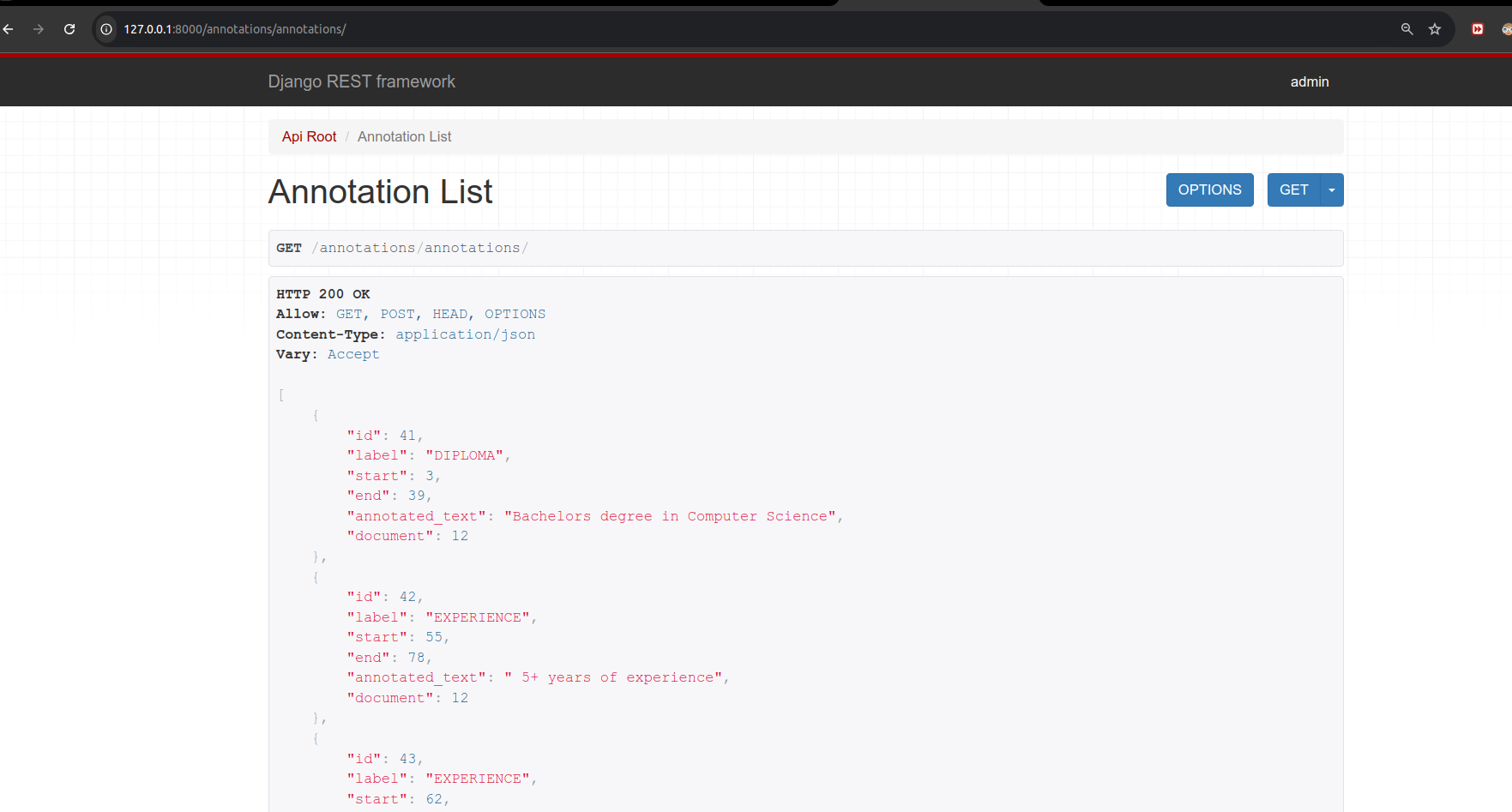The height and width of the screenshot is (812, 1512).
Task: Click the zoom magnifier icon in address bar
Action: click(1407, 29)
